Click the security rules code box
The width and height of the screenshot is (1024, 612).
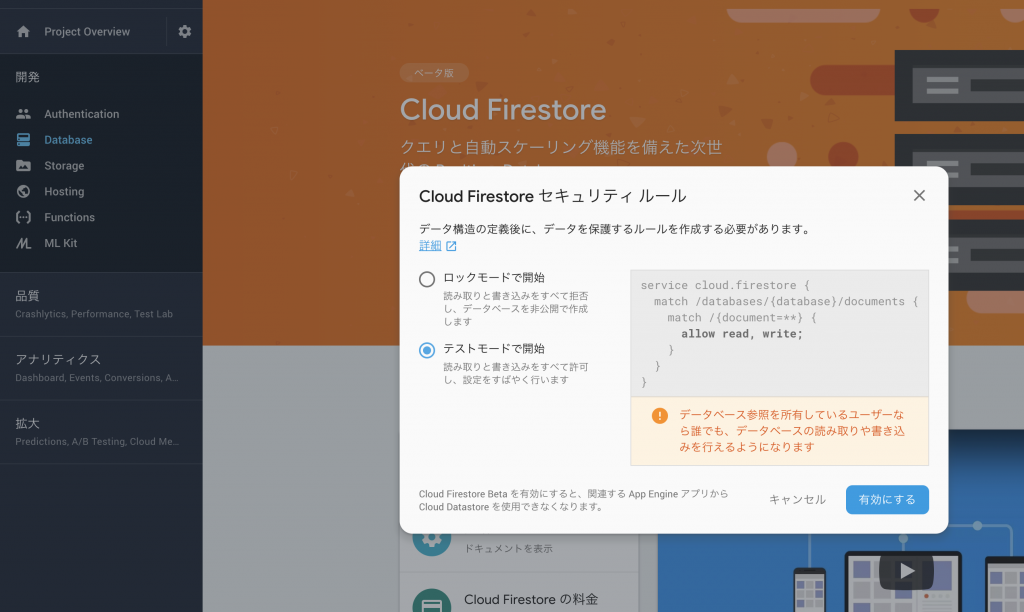click(779, 333)
